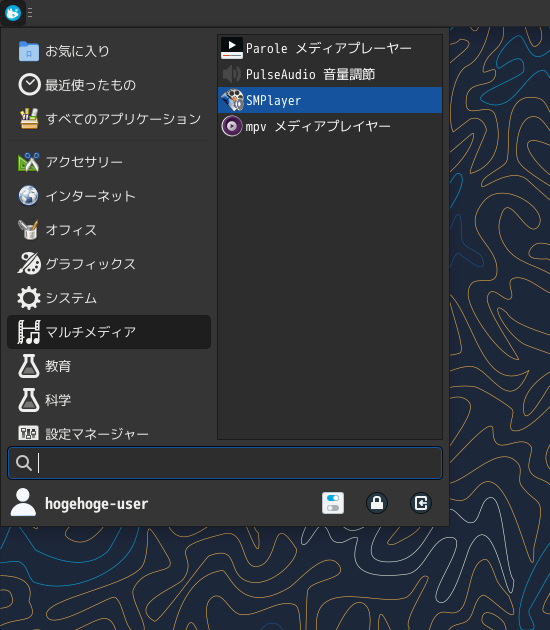The width and height of the screenshot is (550, 630).
Task: Click the lock screen padlock icon
Action: (377, 503)
